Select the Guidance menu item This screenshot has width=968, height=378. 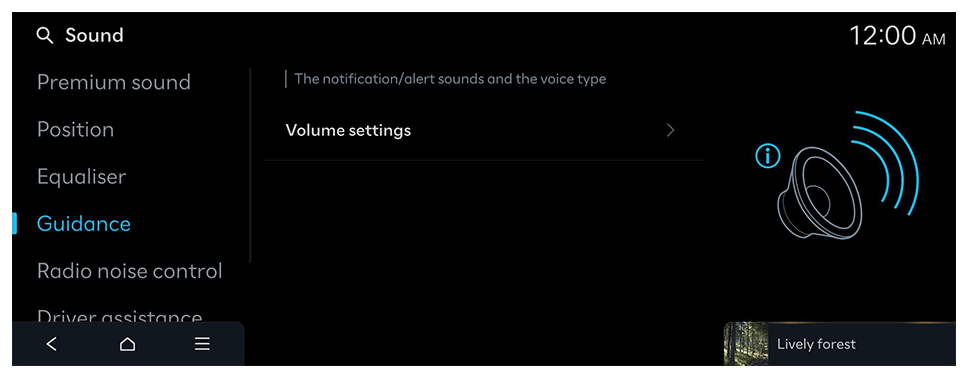(x=84, y=224)
